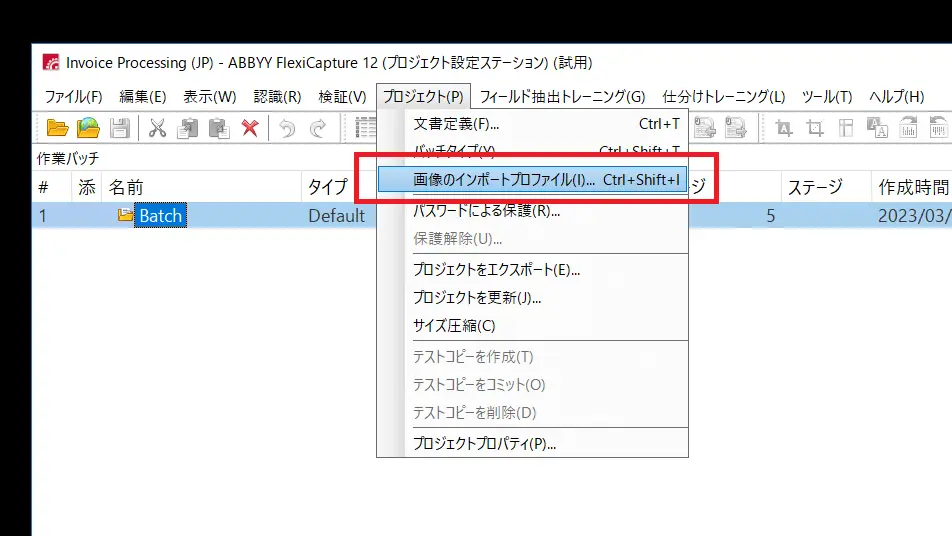Open the フィールド抽出トレーニング(G) menu
Viewport: 952px width, 536px height.
(x=562, y=97)
